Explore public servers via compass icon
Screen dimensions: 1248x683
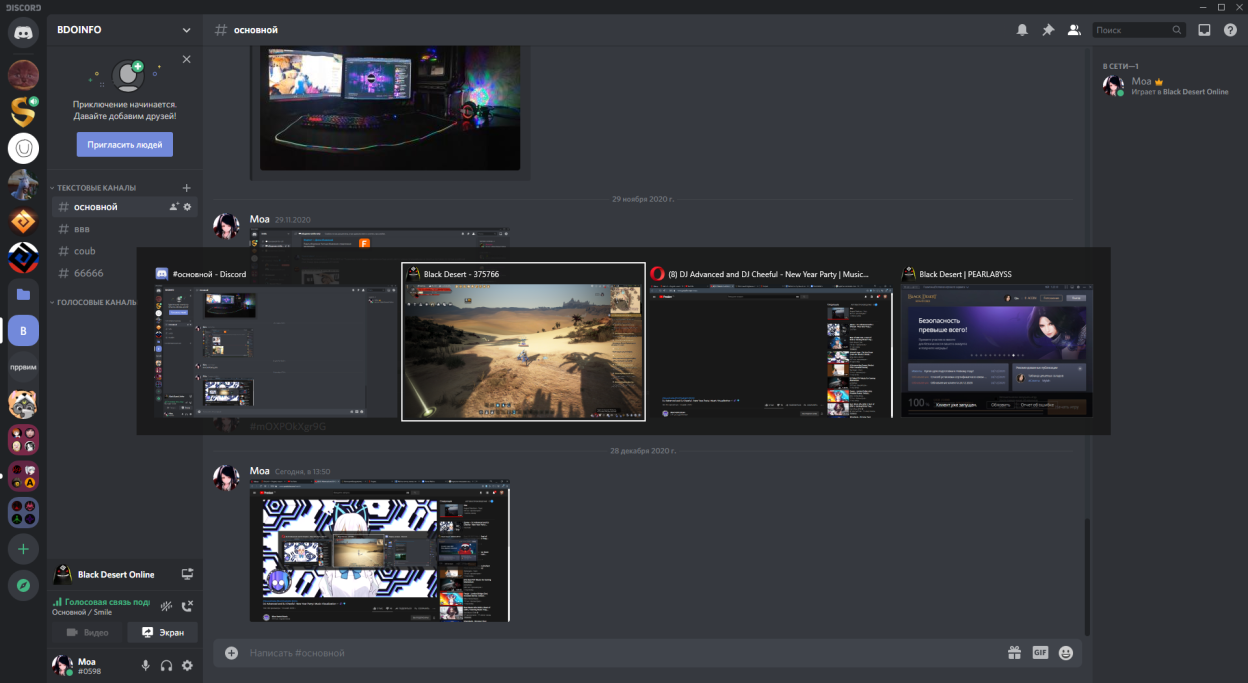(23, 585)
